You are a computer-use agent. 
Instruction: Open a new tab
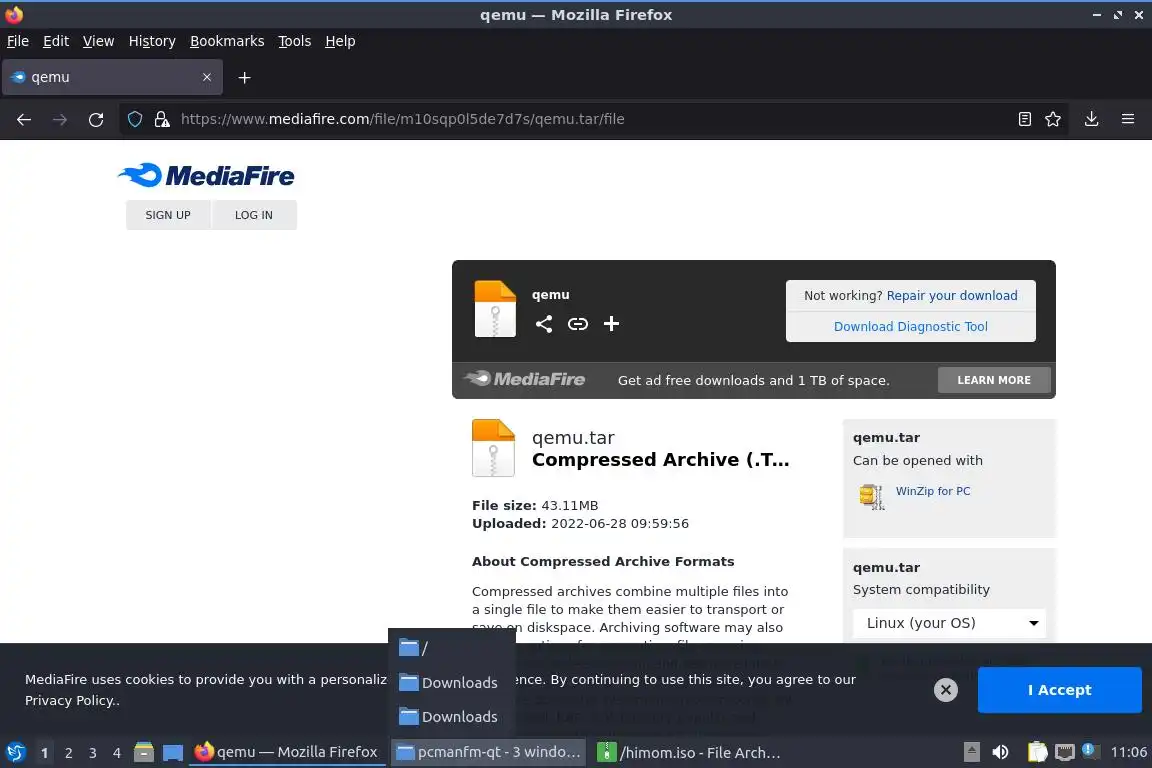tap(245, 77)
